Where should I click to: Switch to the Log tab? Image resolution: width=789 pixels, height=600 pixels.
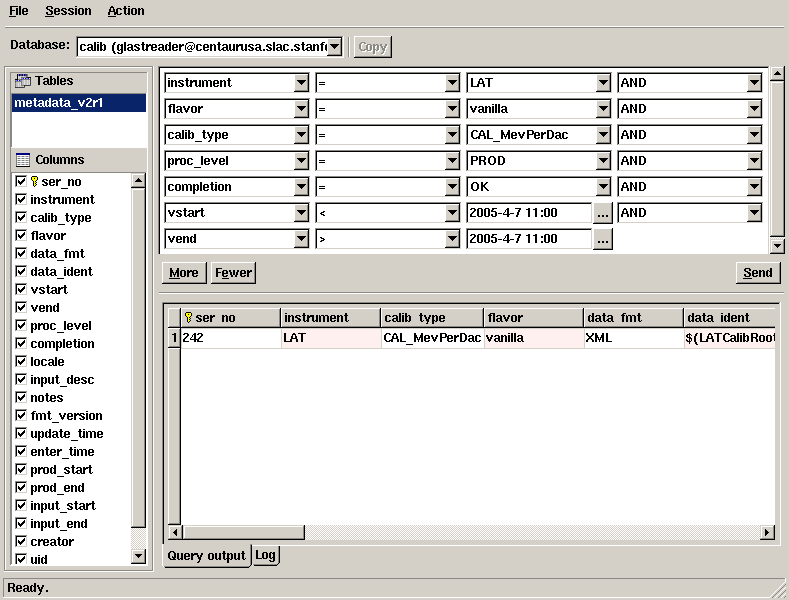click(x=265, y=555)
